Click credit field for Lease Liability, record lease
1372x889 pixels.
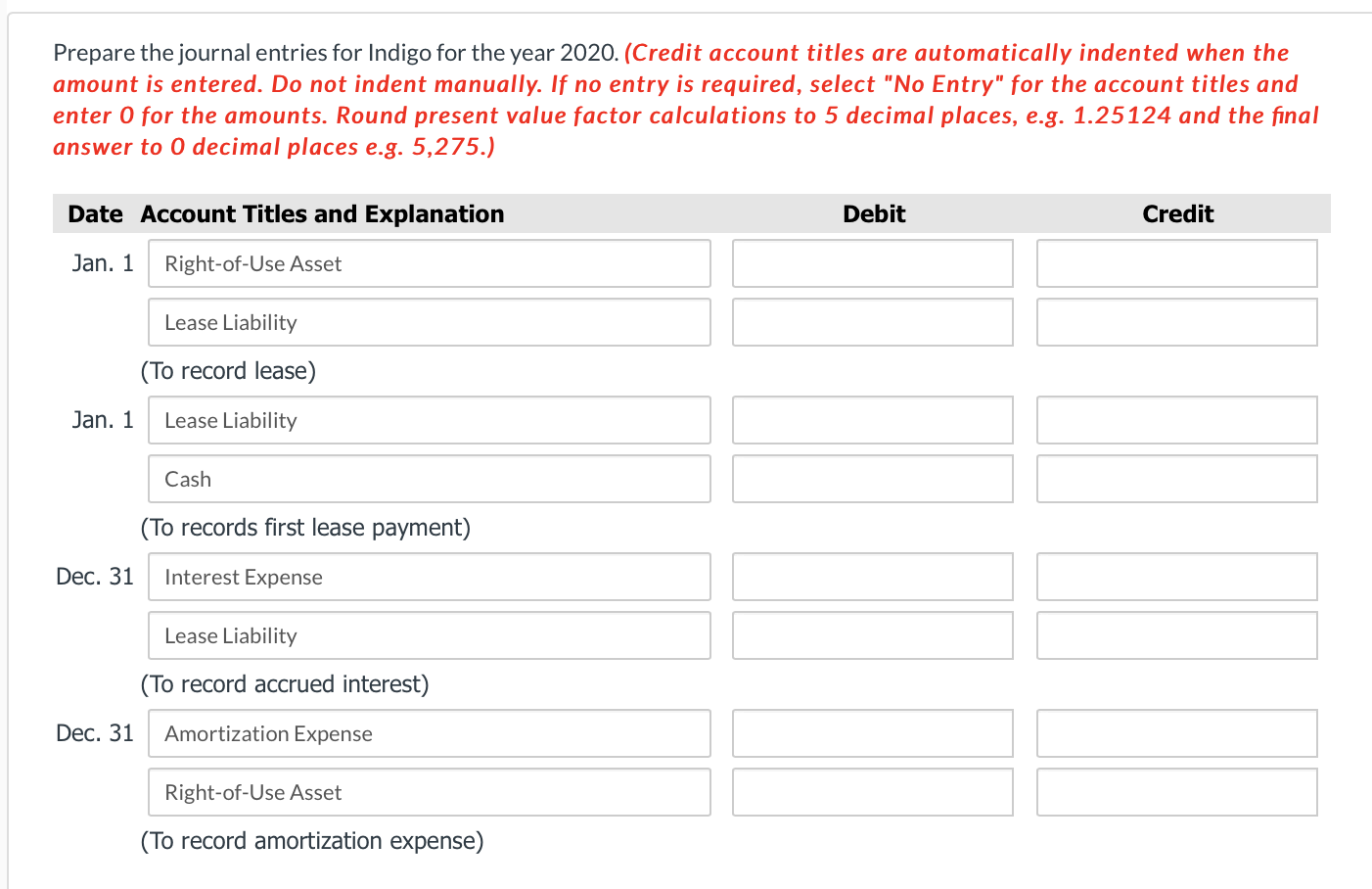(x=1177, y=322)
